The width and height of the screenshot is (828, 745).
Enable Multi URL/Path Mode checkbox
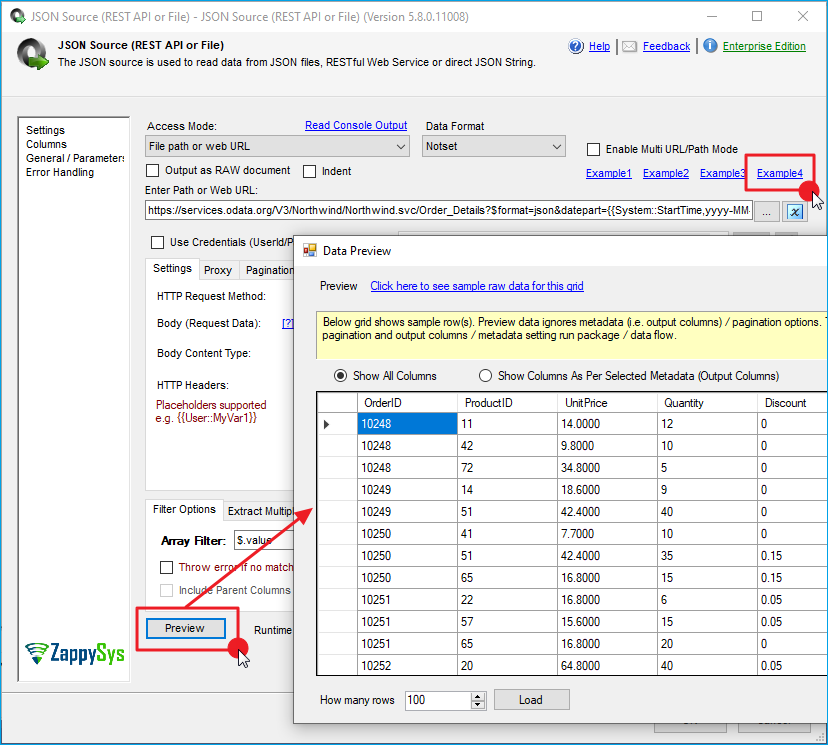coord(594,149)
